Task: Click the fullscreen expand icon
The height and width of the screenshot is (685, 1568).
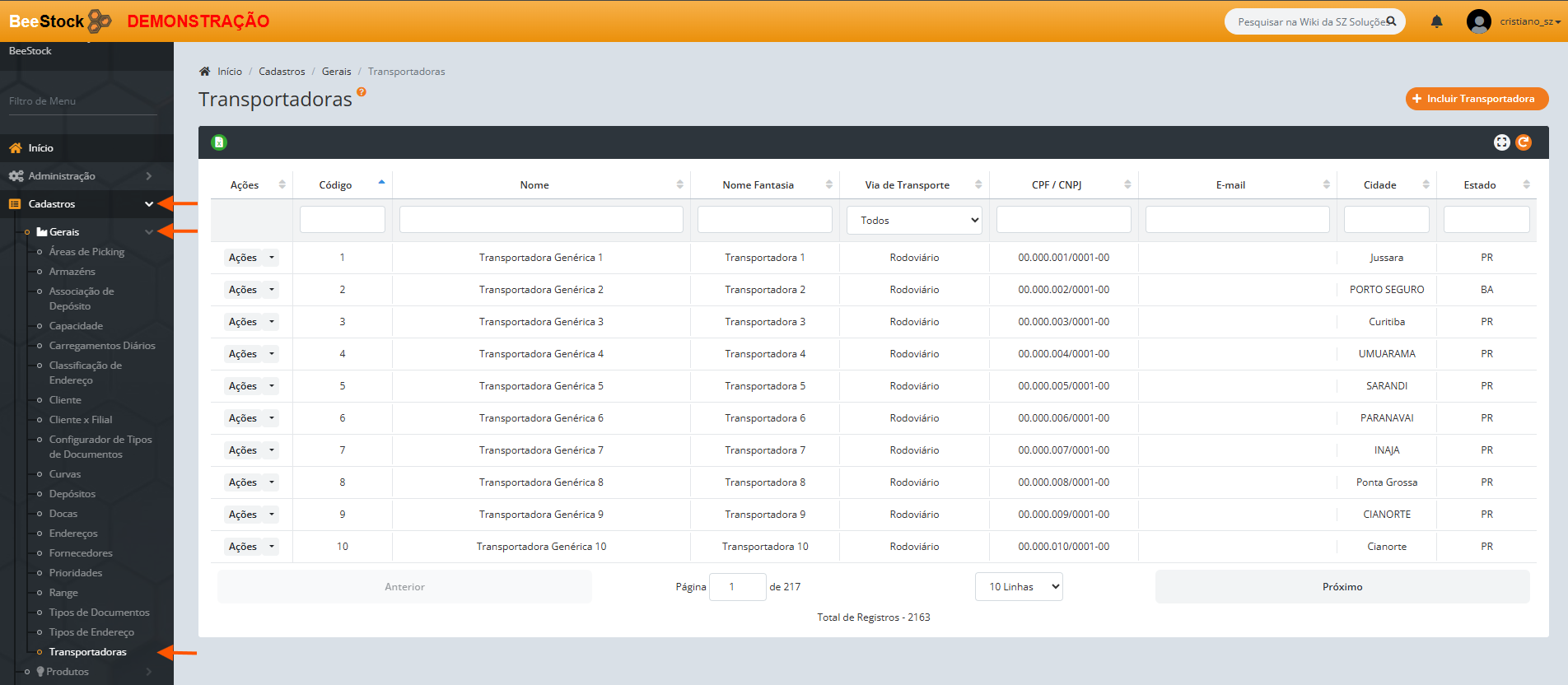Action: pyautogui.click(x=1501, y=142)
